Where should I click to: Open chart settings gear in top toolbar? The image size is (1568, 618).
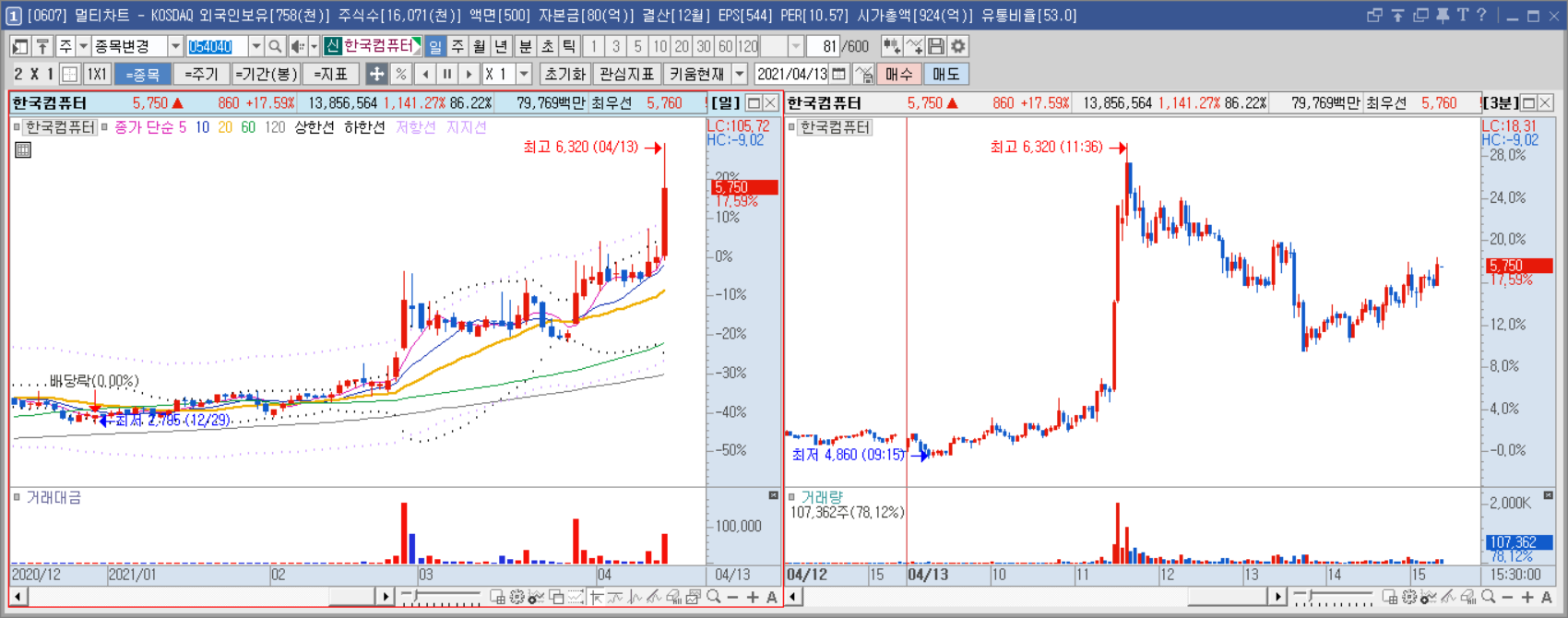957,46
